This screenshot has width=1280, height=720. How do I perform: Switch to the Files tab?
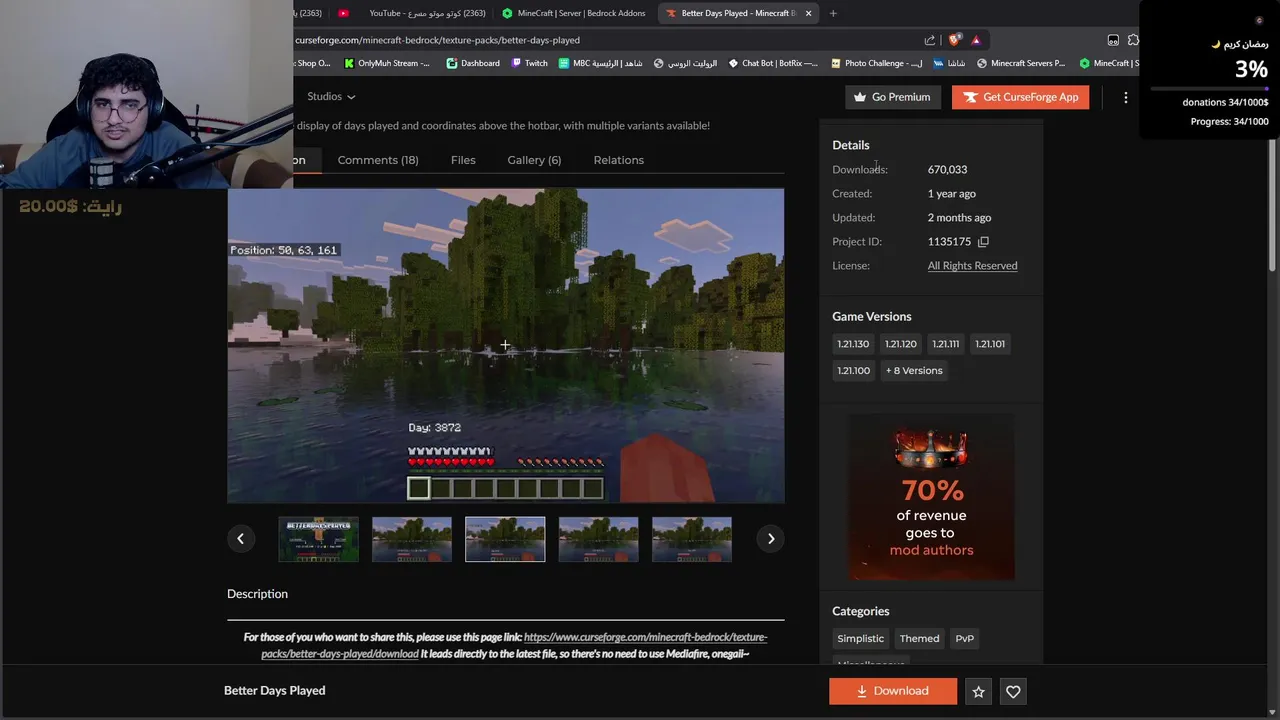coord(463,160)
